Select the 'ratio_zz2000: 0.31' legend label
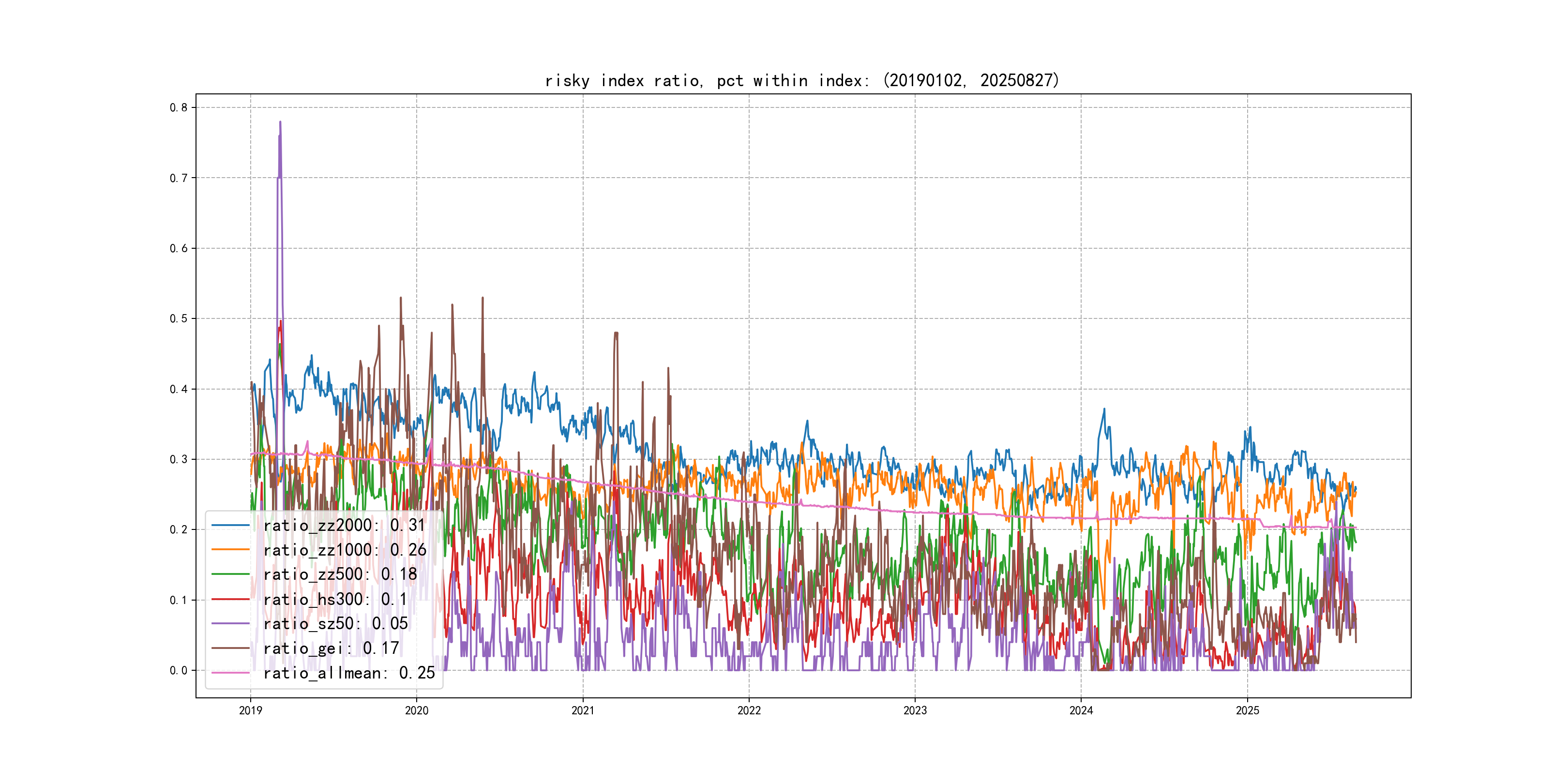Image resolution: width=1568 pixels, height=784 pixels. coord(344,525)
